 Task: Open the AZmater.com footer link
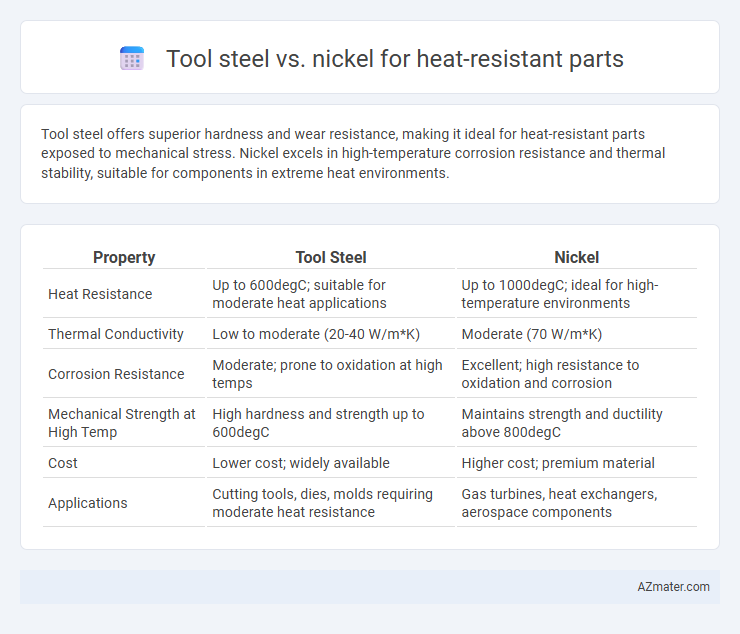673,587
